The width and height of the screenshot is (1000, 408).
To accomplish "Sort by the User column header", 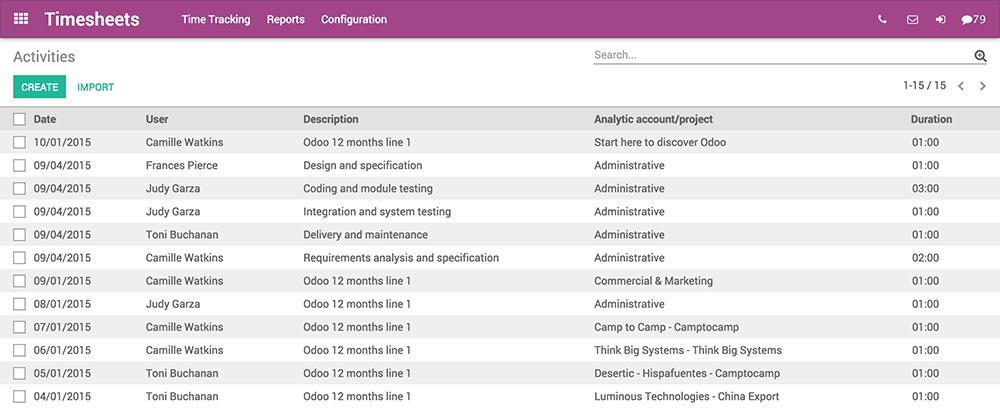I will 157,119.
